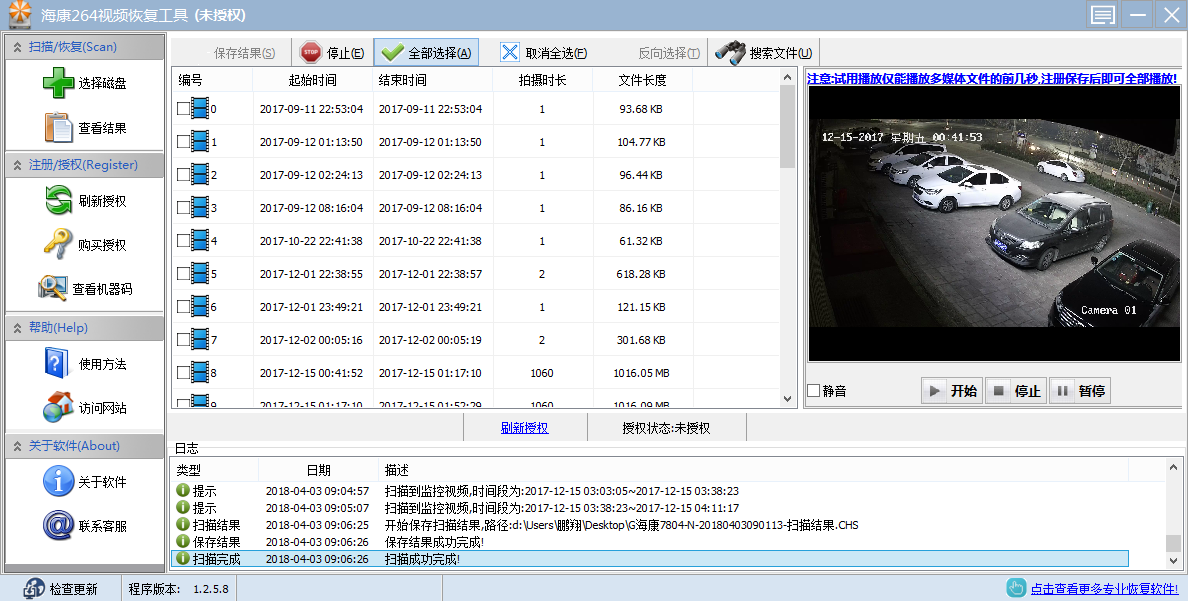
Task: Open 关于软件 info icon
Action: (x=58, y=481)
